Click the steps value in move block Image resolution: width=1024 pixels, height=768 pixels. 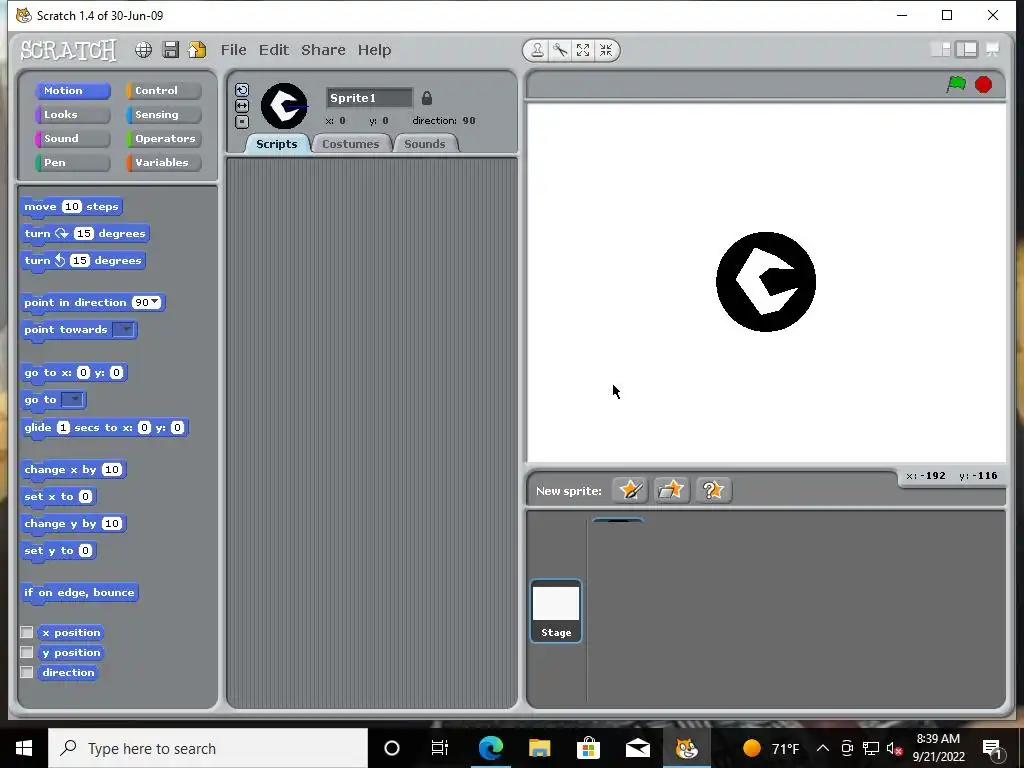click(72, 206)
